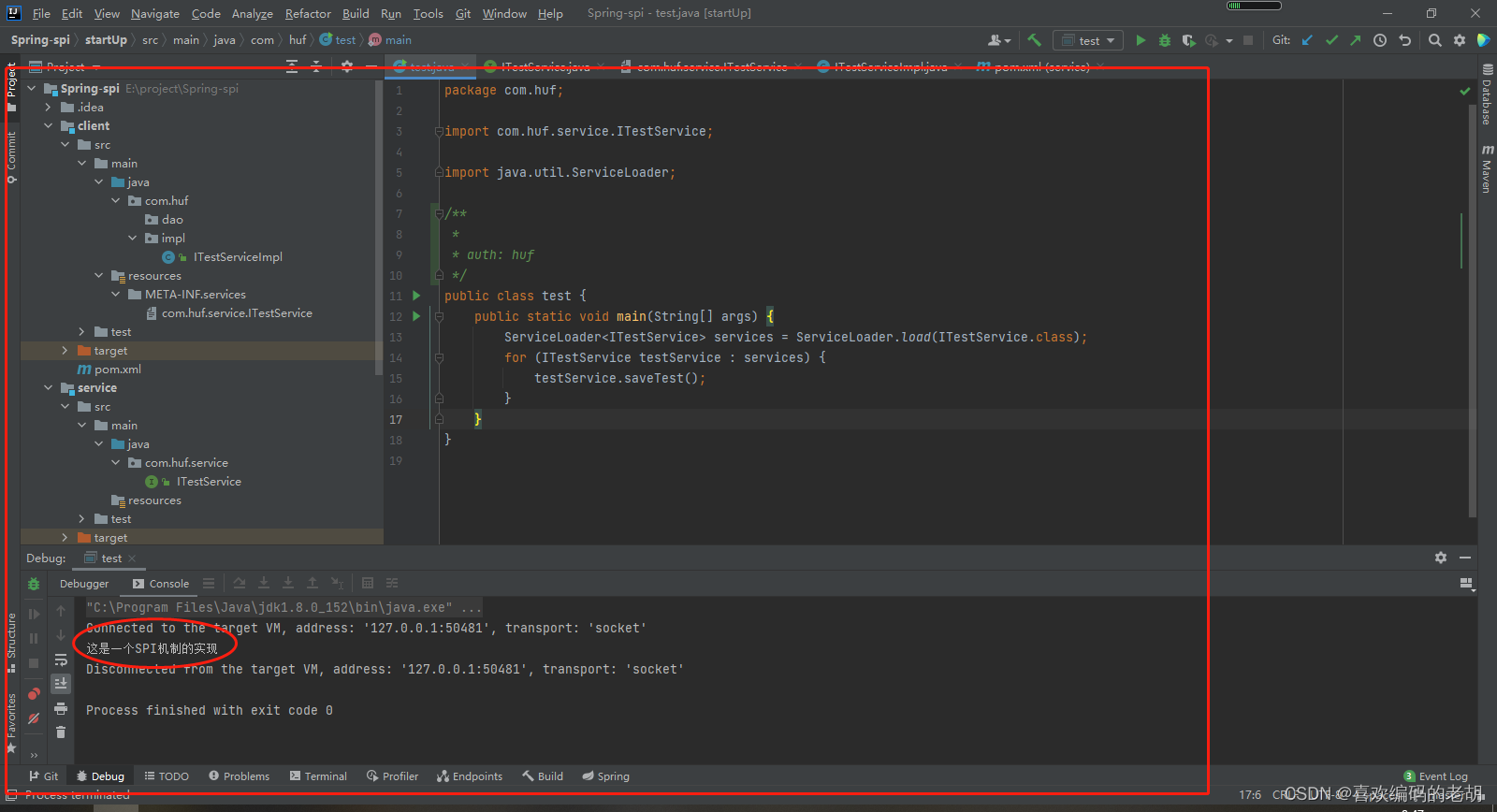The image size is (1497, 812).
Task: Open the 'test' run configuration dropdown
Action: pyautogui.click(x=1088, y=40)
